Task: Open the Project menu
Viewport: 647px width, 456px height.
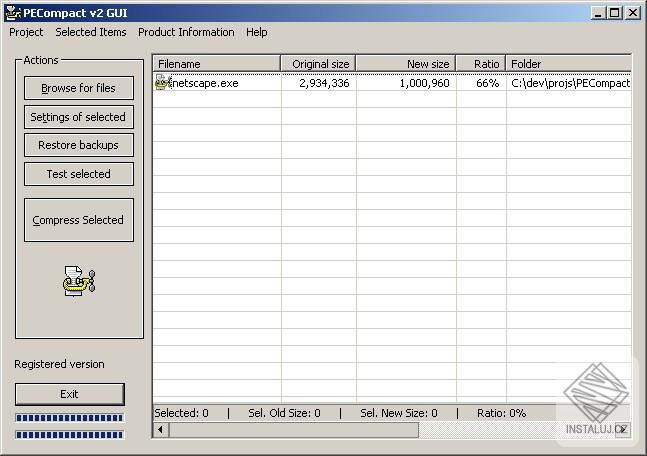Action: point(26,32)
